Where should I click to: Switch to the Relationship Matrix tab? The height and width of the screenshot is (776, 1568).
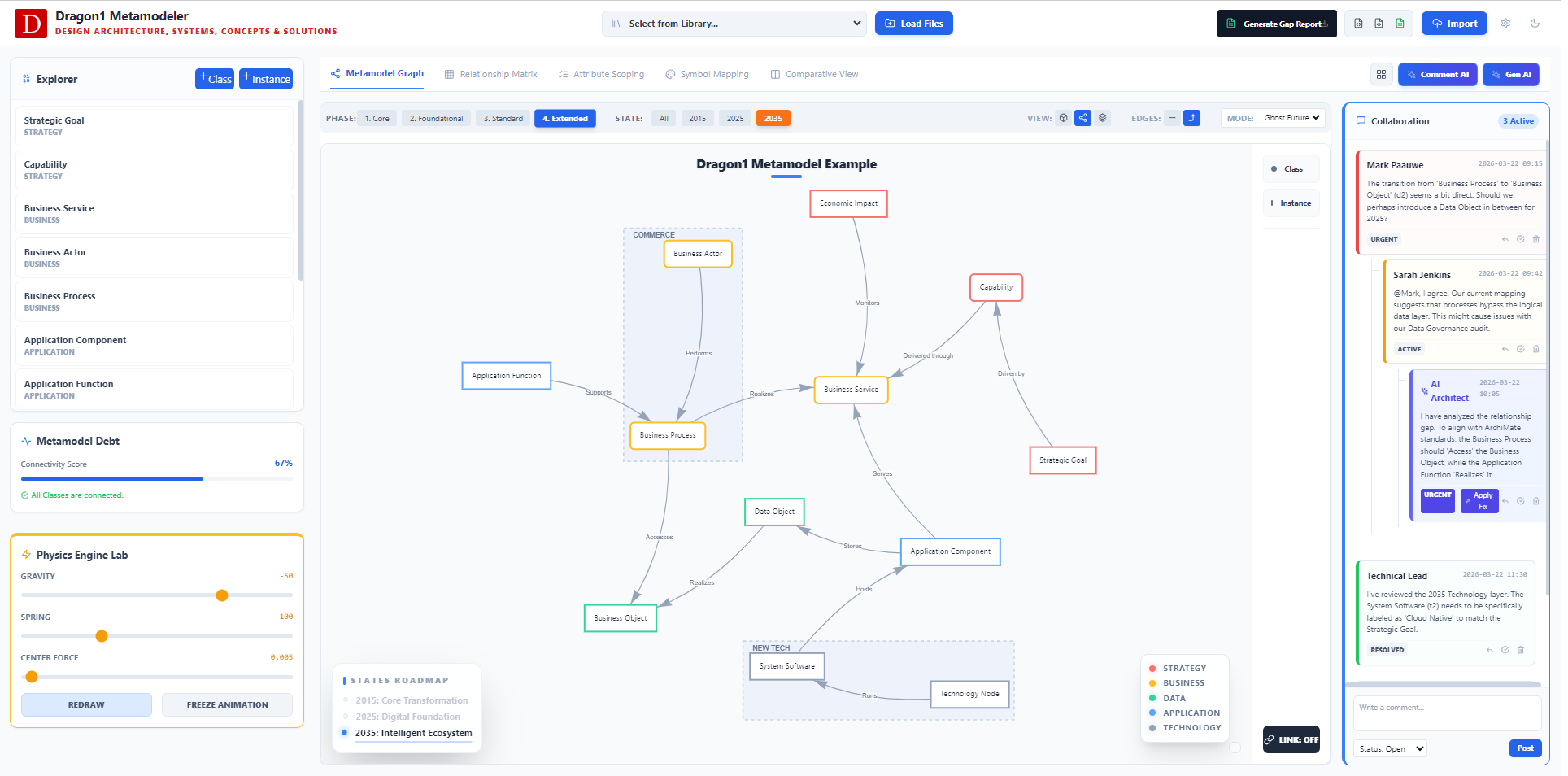pos(491,74)
